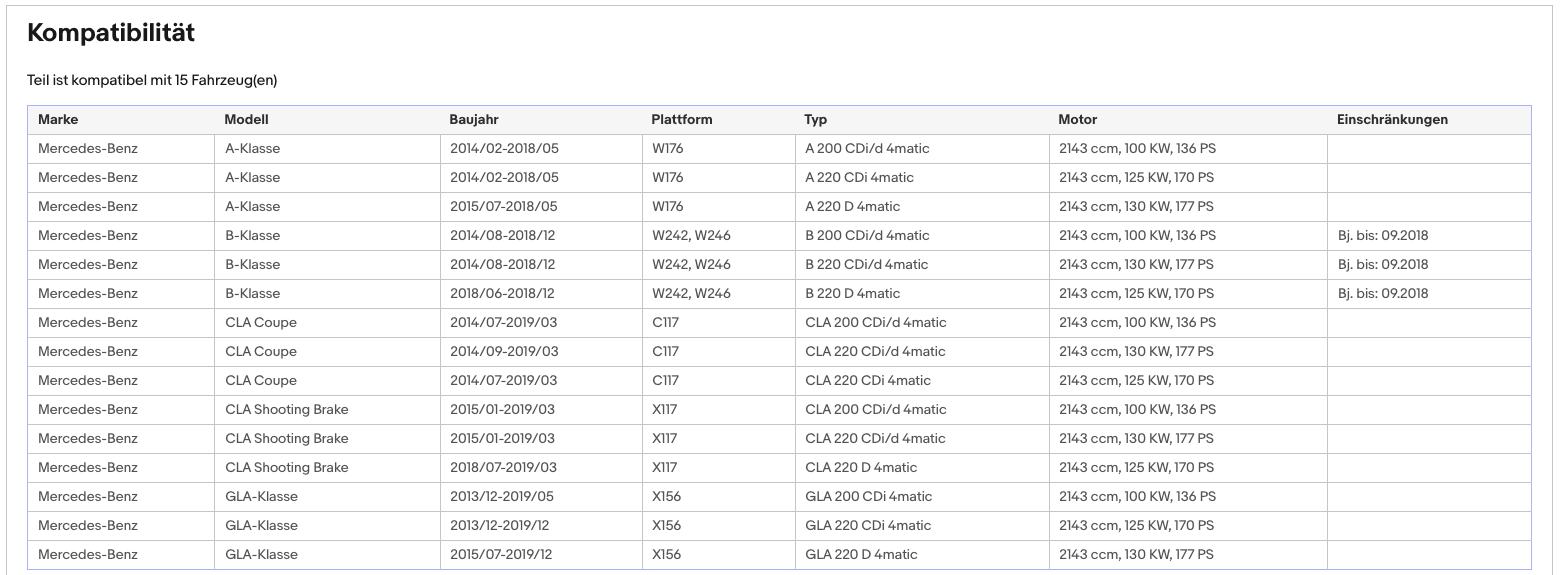This screenshot has height=575, width=1560.
Task: Click 'A-Klasse' in the A 200 CDi/d row
Action: pos(253,149)
